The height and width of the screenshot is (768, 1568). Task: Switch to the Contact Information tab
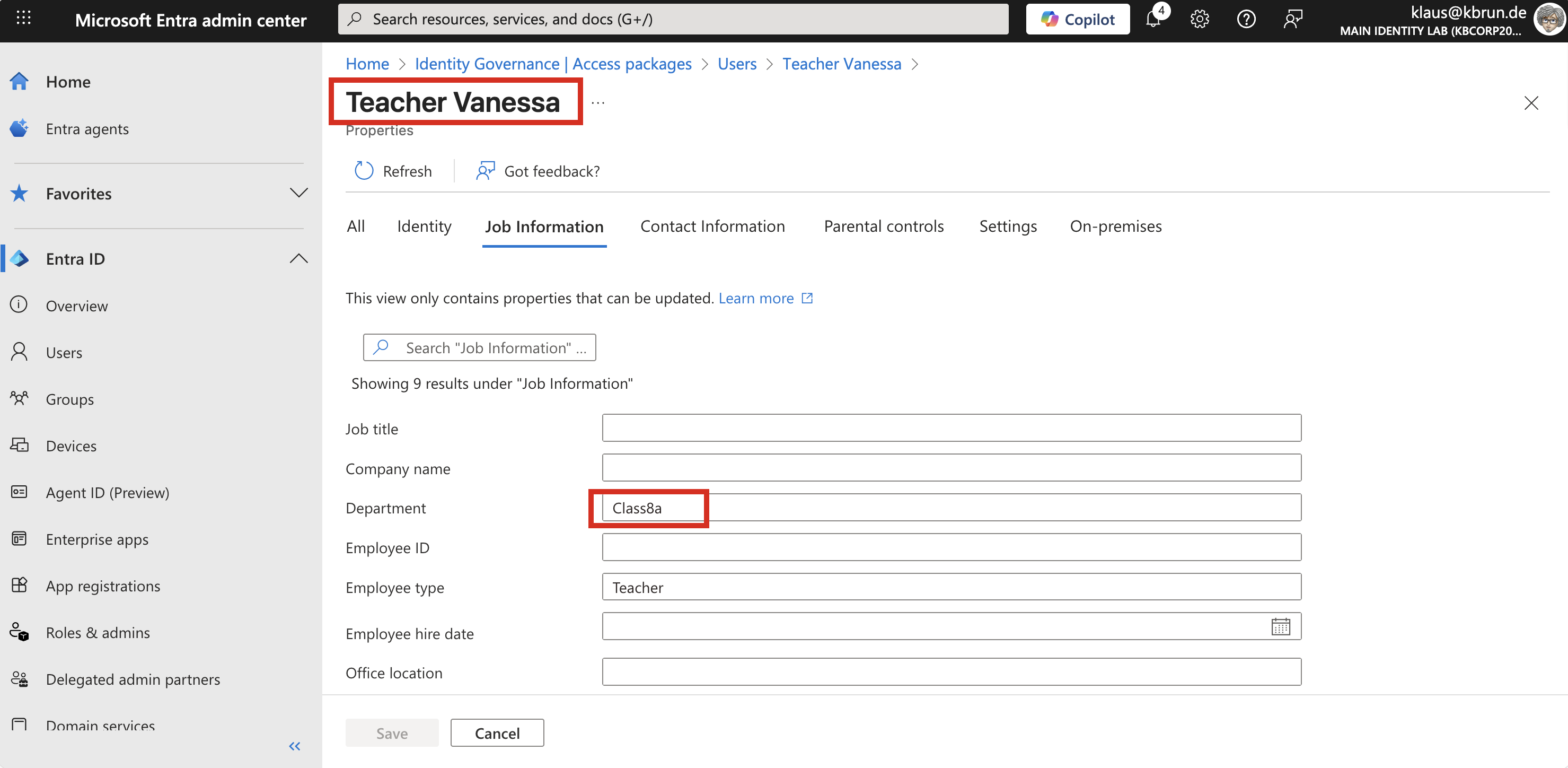(712, 226)
